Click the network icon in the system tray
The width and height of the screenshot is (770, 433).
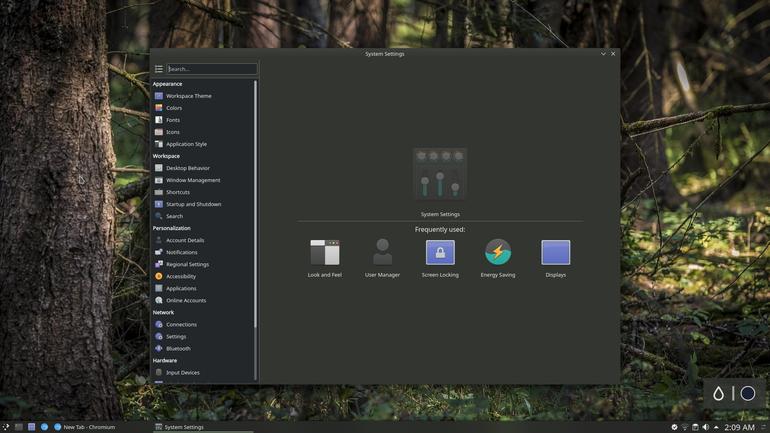point(685,427)
